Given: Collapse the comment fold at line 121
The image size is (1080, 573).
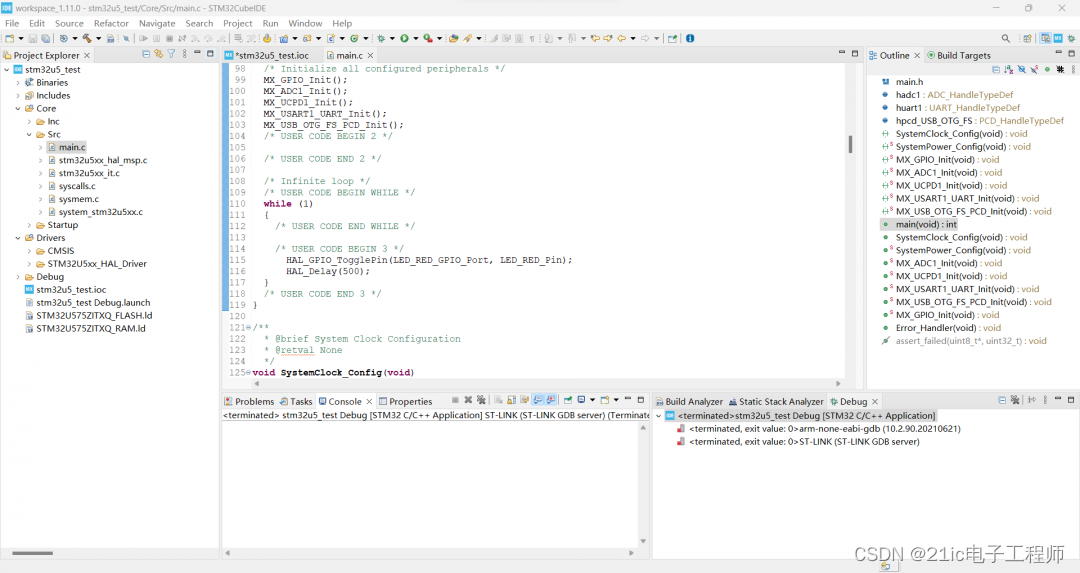Looking at the screenshot, I should pos(249,328).
